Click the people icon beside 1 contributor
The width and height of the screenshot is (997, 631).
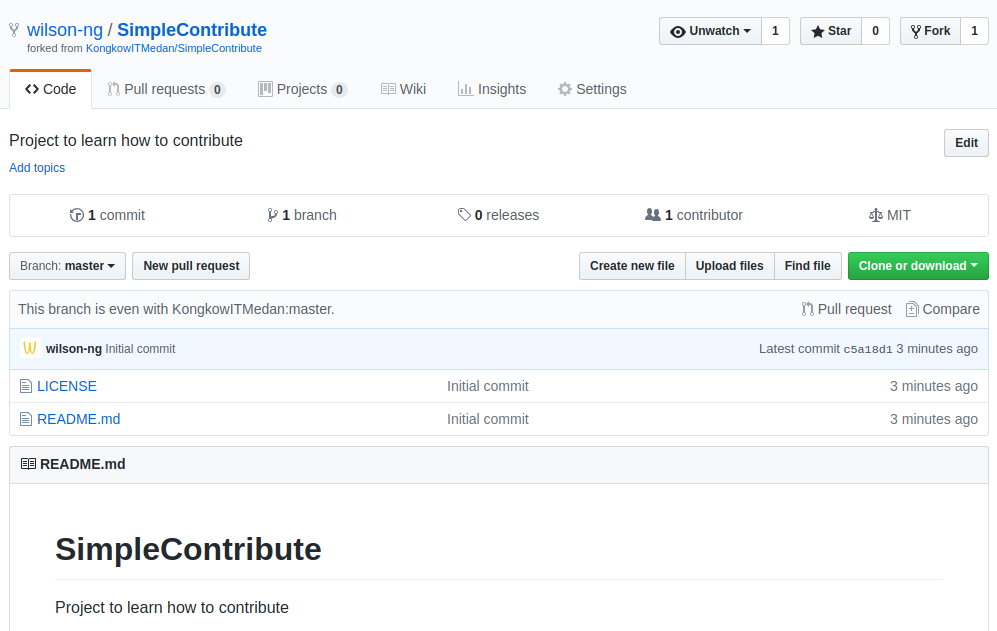(x=652, y=215)
